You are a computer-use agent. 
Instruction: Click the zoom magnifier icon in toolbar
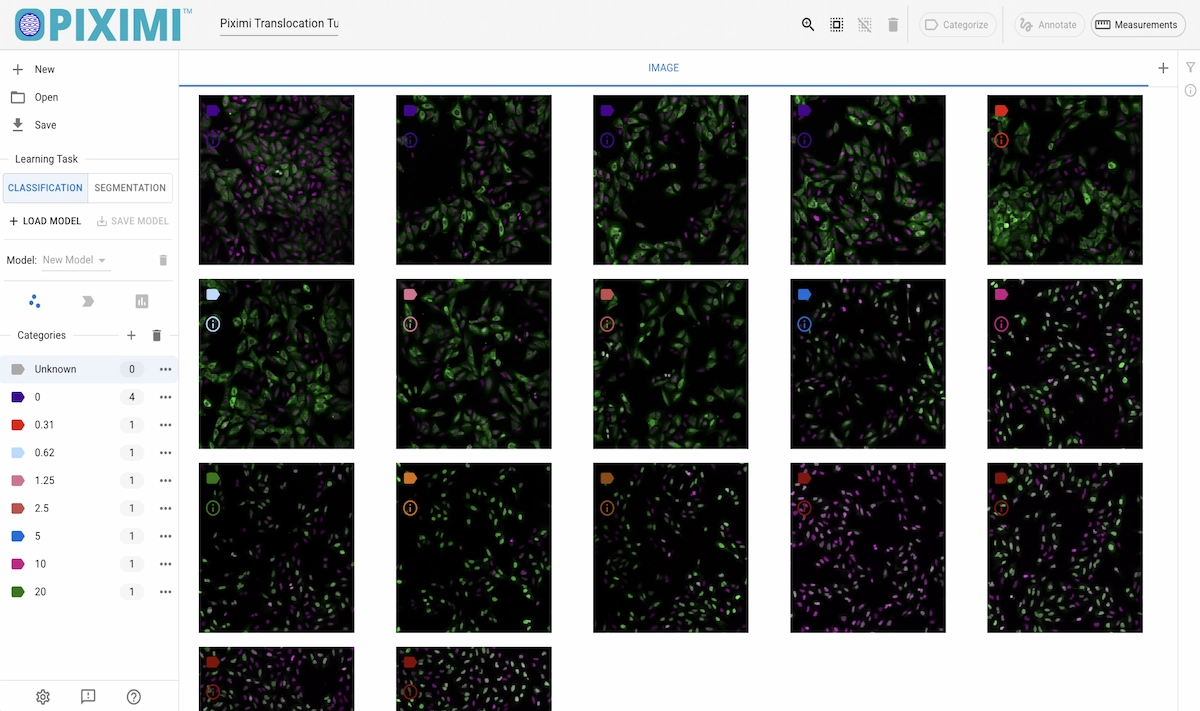pos(808,25)
